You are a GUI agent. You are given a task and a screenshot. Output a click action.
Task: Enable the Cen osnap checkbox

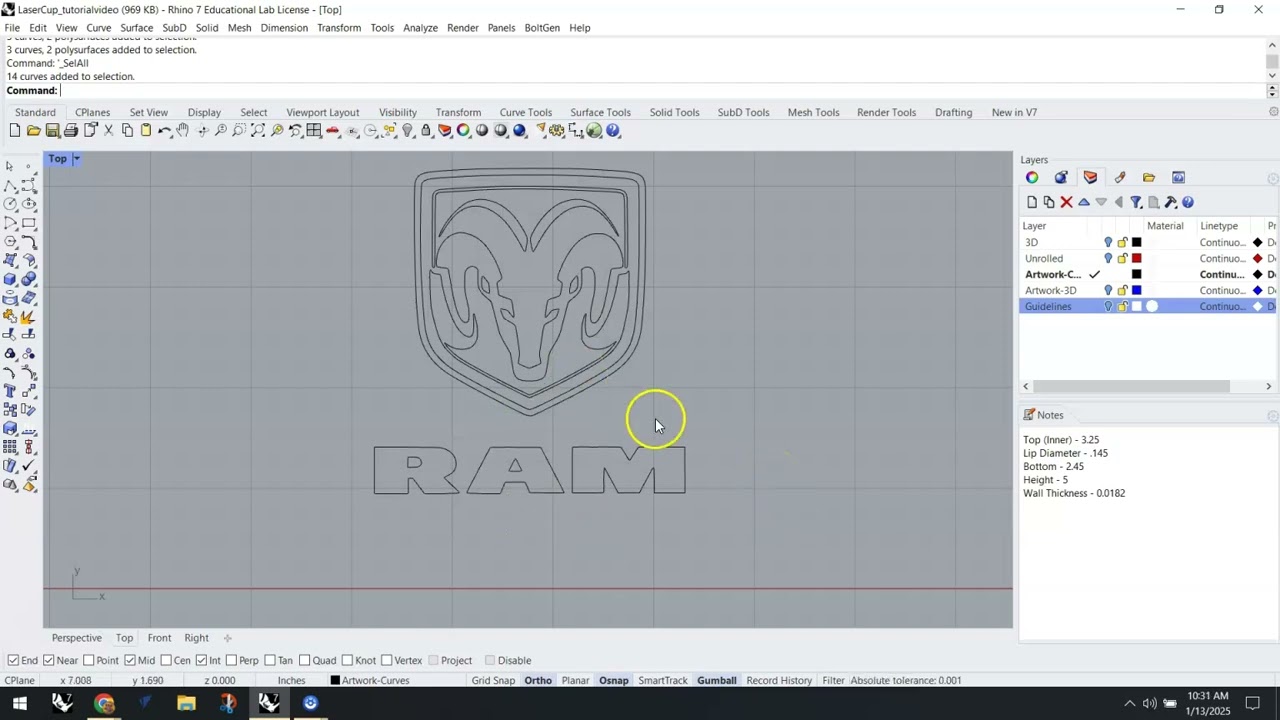(165, 660)
